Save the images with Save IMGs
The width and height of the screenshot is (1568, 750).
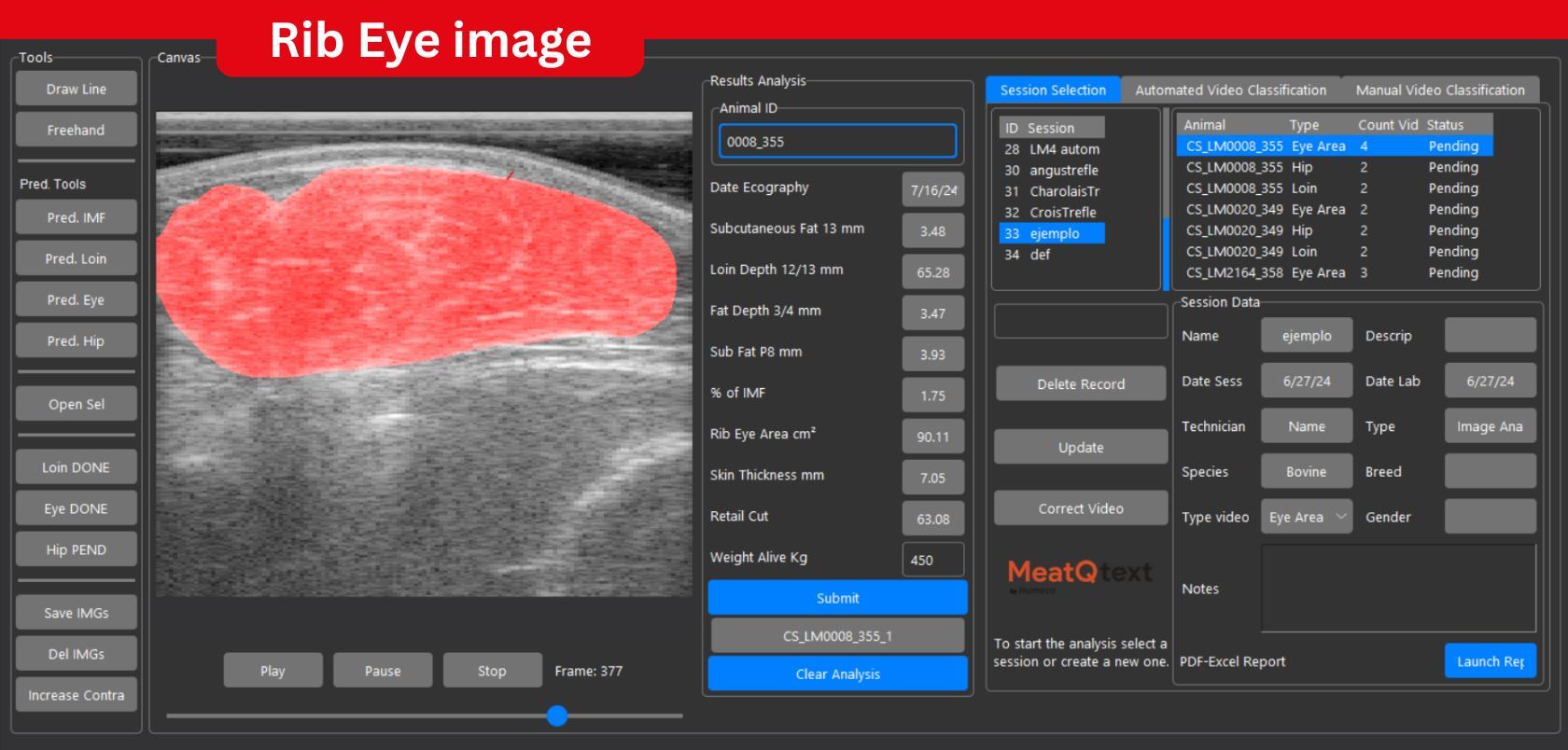point(76,613)
